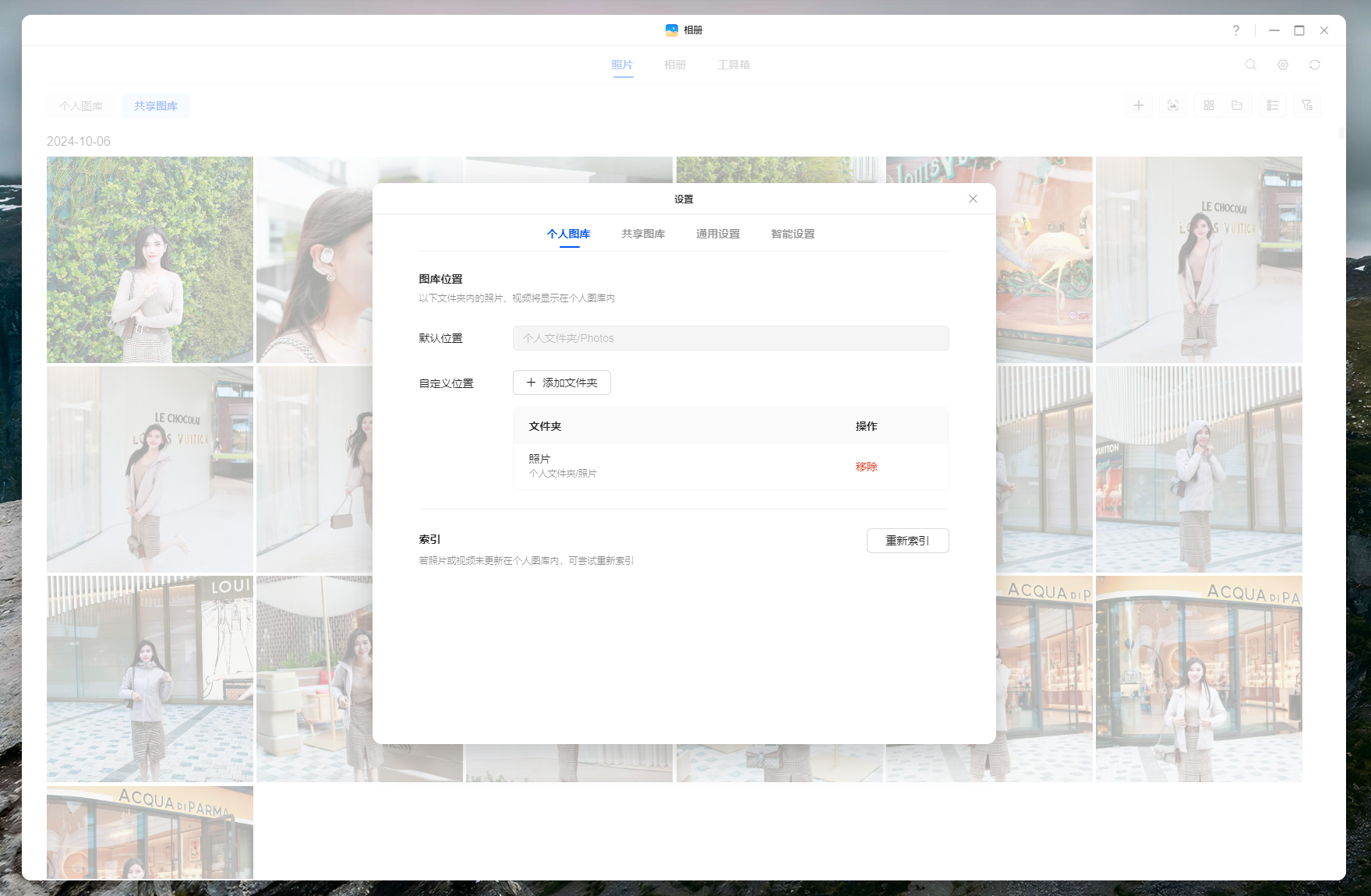Click the 添加文件夹 button

point(562,383)
